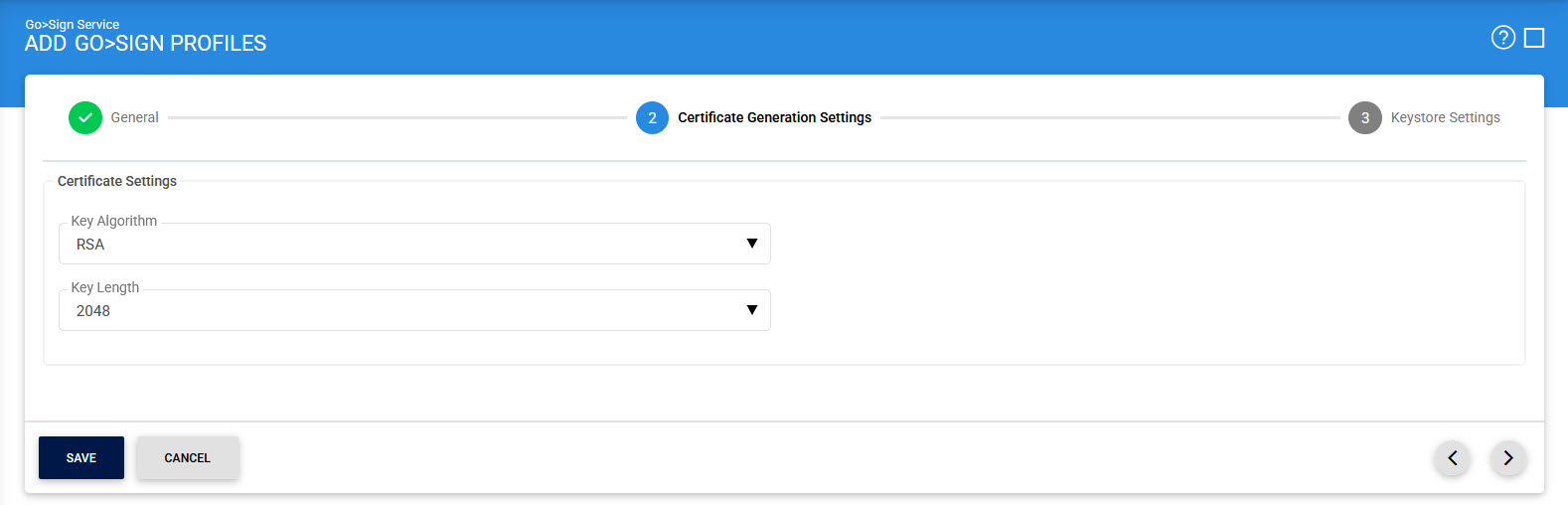Expand Key Length dropdown arrow
The height and width of the screenshot is (505, 1568).
(x=751, y=310)
